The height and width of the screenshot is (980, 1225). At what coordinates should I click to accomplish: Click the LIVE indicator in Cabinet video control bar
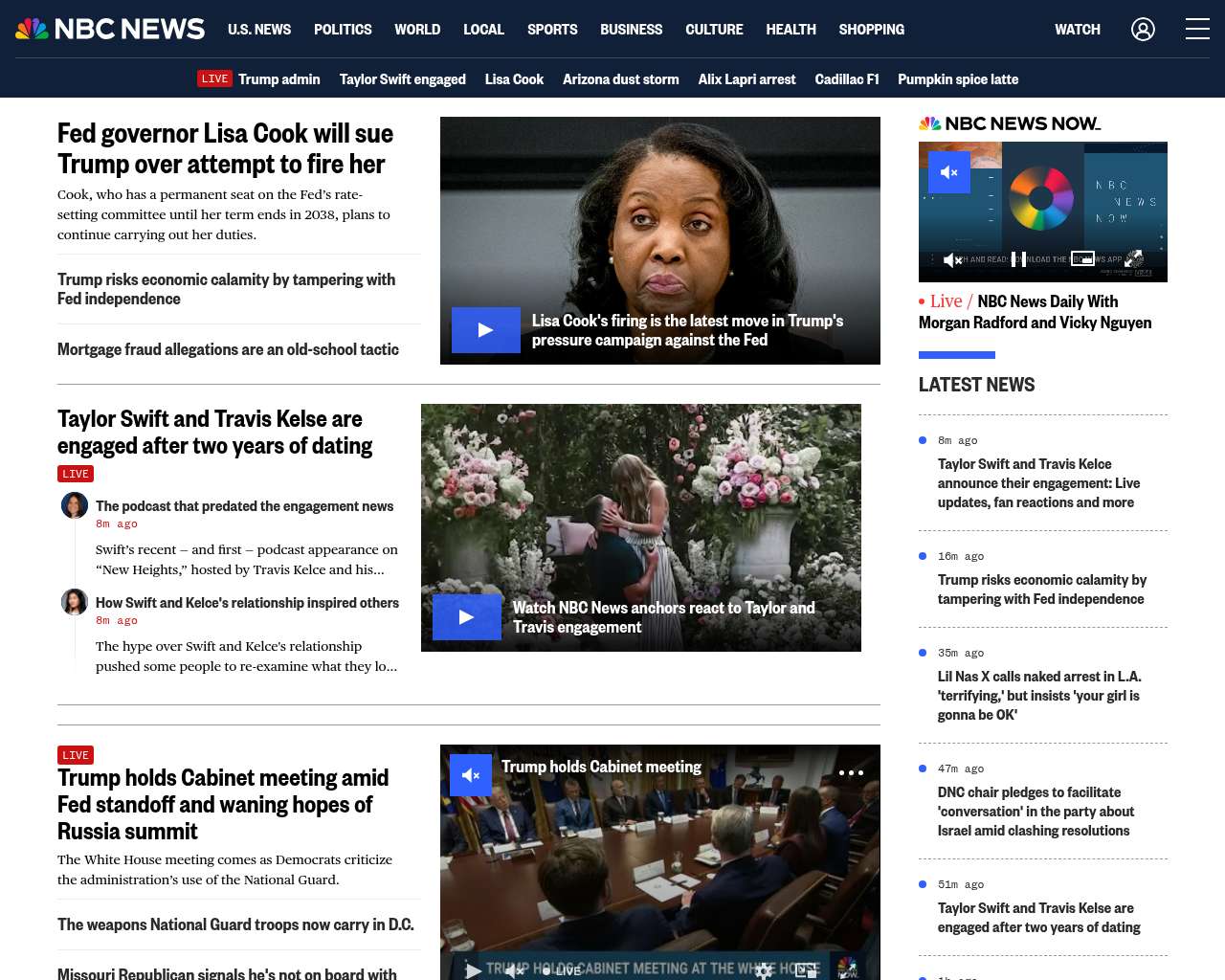click(x=562, y=970)
